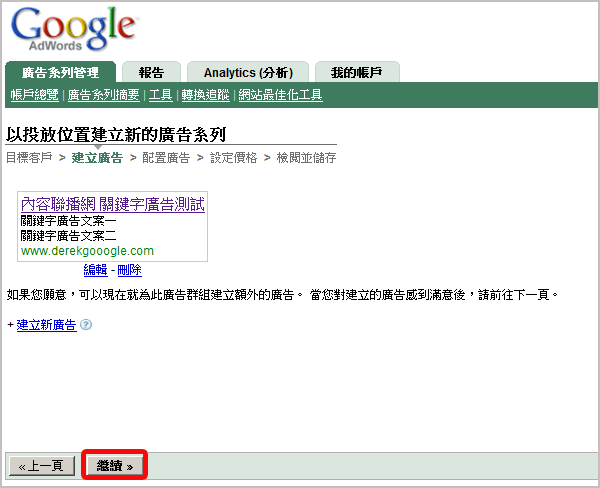Switch to the 報告 tab
The width and height of the screenshot is (600, 488).
click(x=151, y=72)
